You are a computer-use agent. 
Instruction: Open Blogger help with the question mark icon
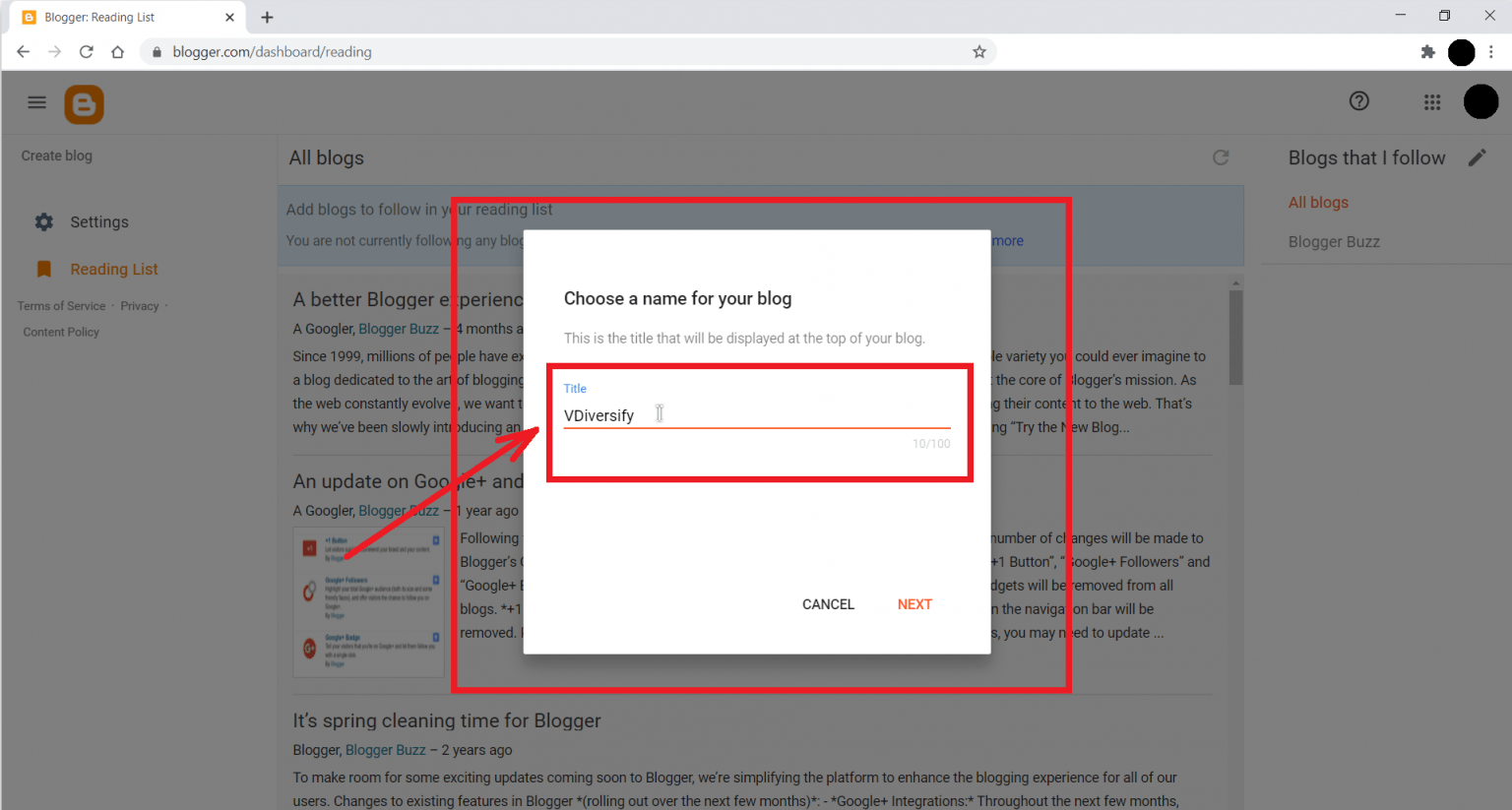pyautogui.click(x=1358, y=100)
